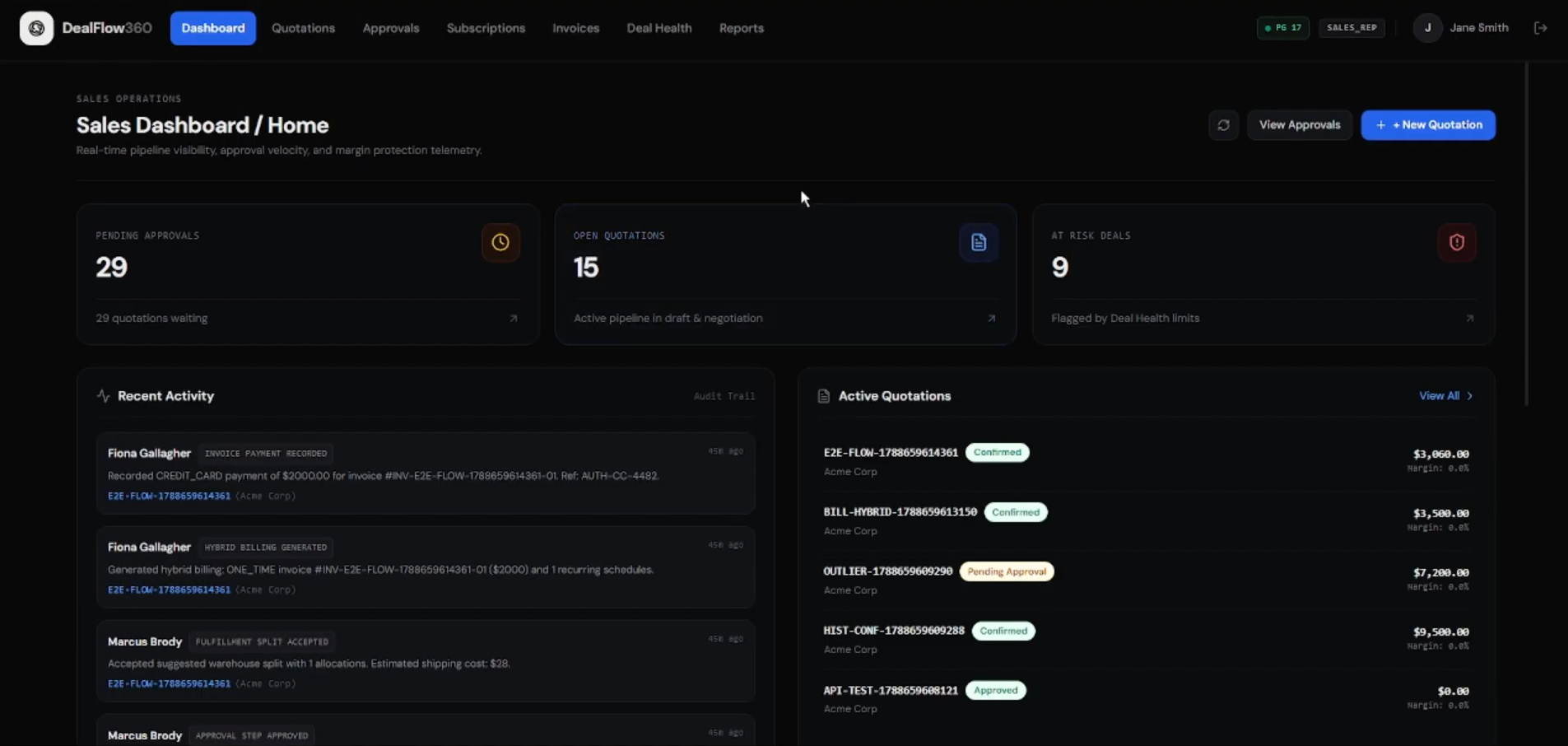Click the DealFlow360 logo icon
Viewport: 1568px width, 746px height.
pyautogui.click(x=36, y=28)
